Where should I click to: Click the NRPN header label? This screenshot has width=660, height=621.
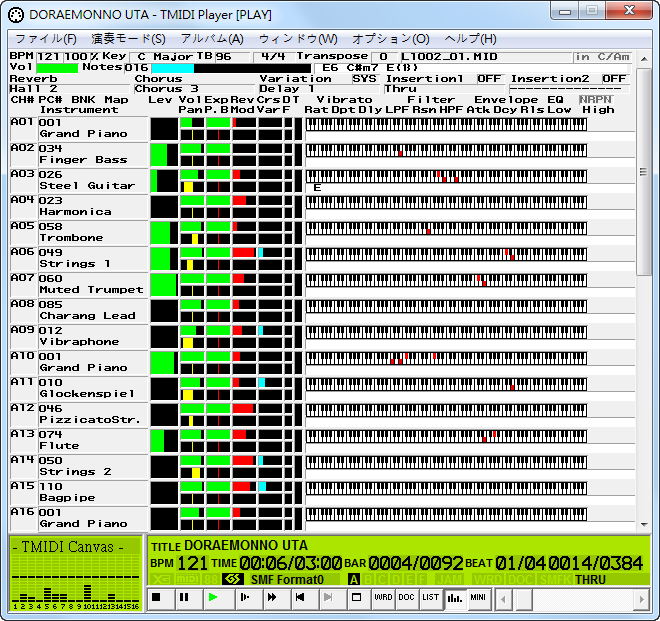(x=596, y=99)
